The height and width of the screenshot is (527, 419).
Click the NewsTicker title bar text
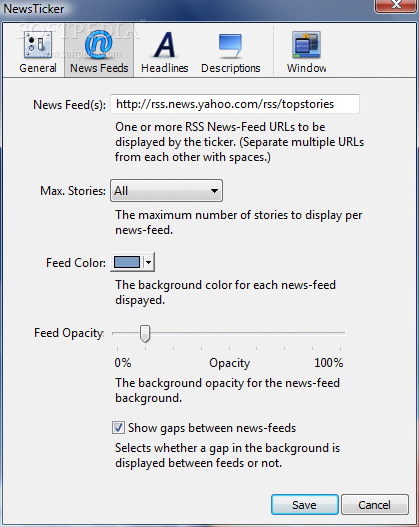[x=34, y=9]
